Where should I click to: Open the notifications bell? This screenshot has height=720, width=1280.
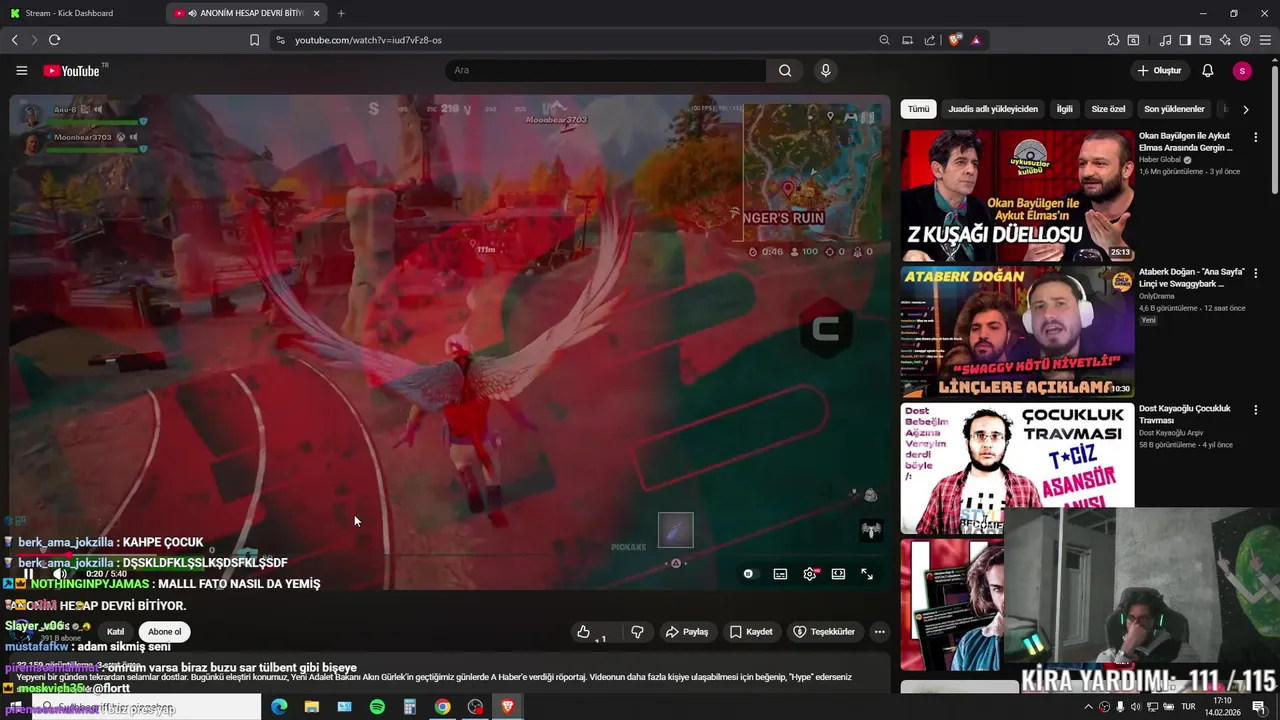tap(1208, 71)
